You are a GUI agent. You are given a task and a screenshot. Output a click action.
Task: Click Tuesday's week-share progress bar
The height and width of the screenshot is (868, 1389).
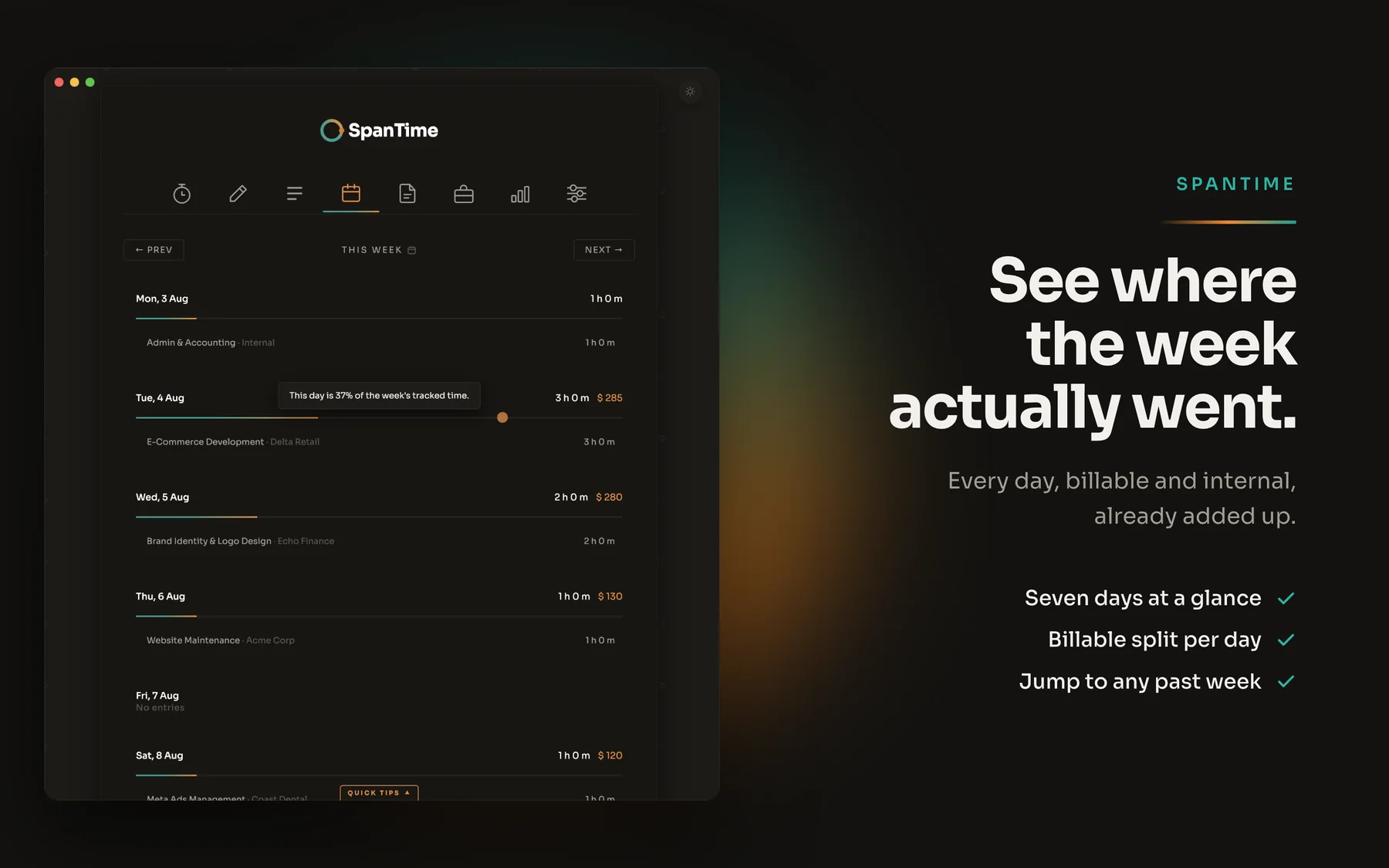[379, 417]
